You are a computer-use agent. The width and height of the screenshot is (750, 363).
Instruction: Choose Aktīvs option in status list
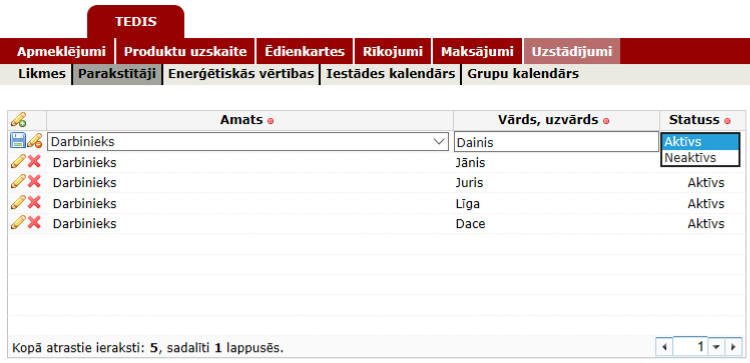click(x=700, y=142)
